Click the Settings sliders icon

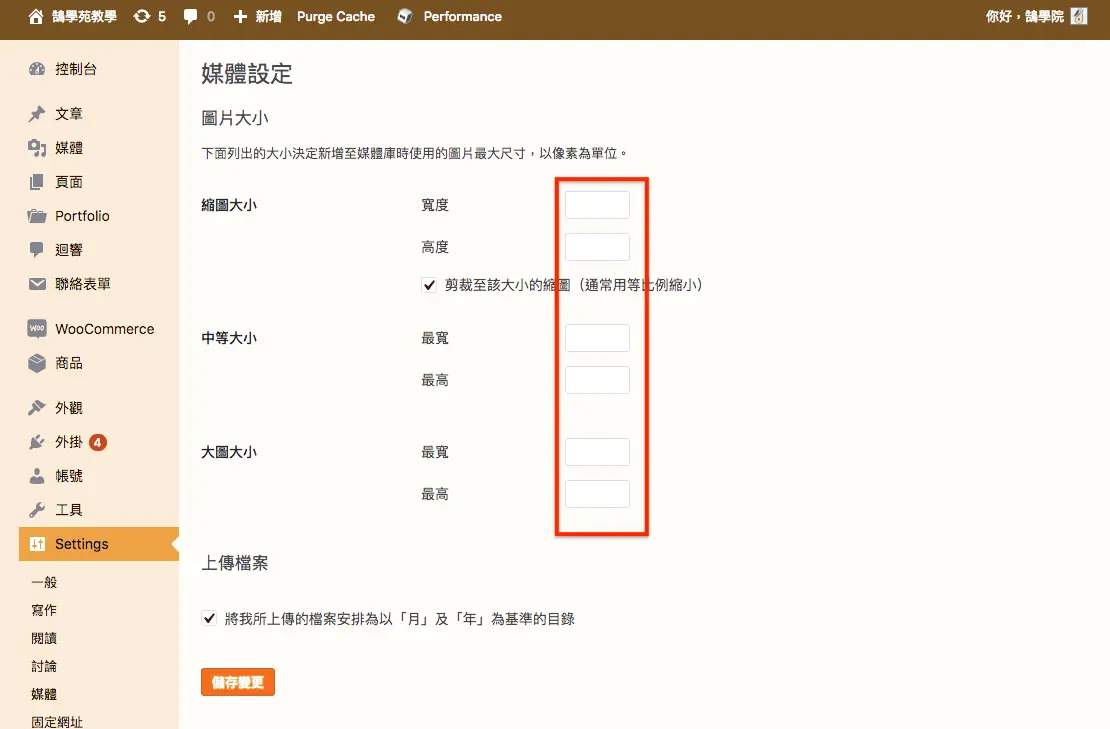coord(37,544)
